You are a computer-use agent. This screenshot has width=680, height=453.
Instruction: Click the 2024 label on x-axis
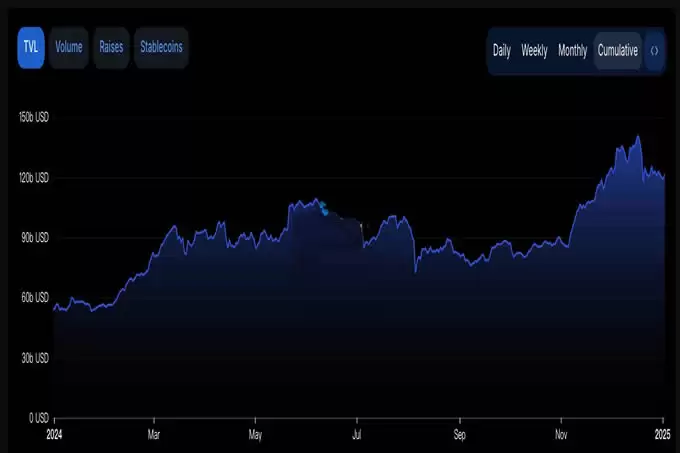[55, 435]
